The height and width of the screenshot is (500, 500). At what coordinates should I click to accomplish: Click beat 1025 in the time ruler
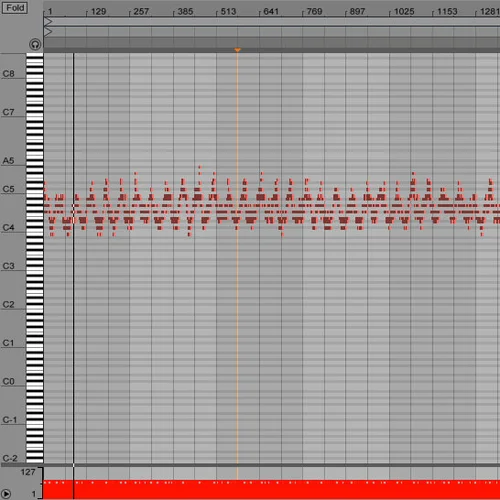(x=404, y=12)
